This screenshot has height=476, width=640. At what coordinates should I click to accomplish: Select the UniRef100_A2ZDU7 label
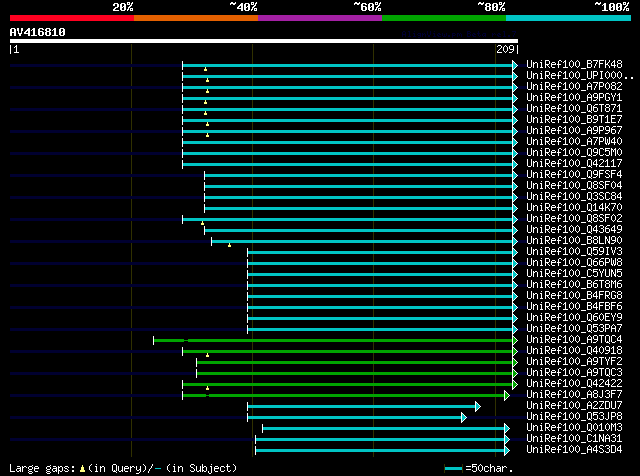574,406
